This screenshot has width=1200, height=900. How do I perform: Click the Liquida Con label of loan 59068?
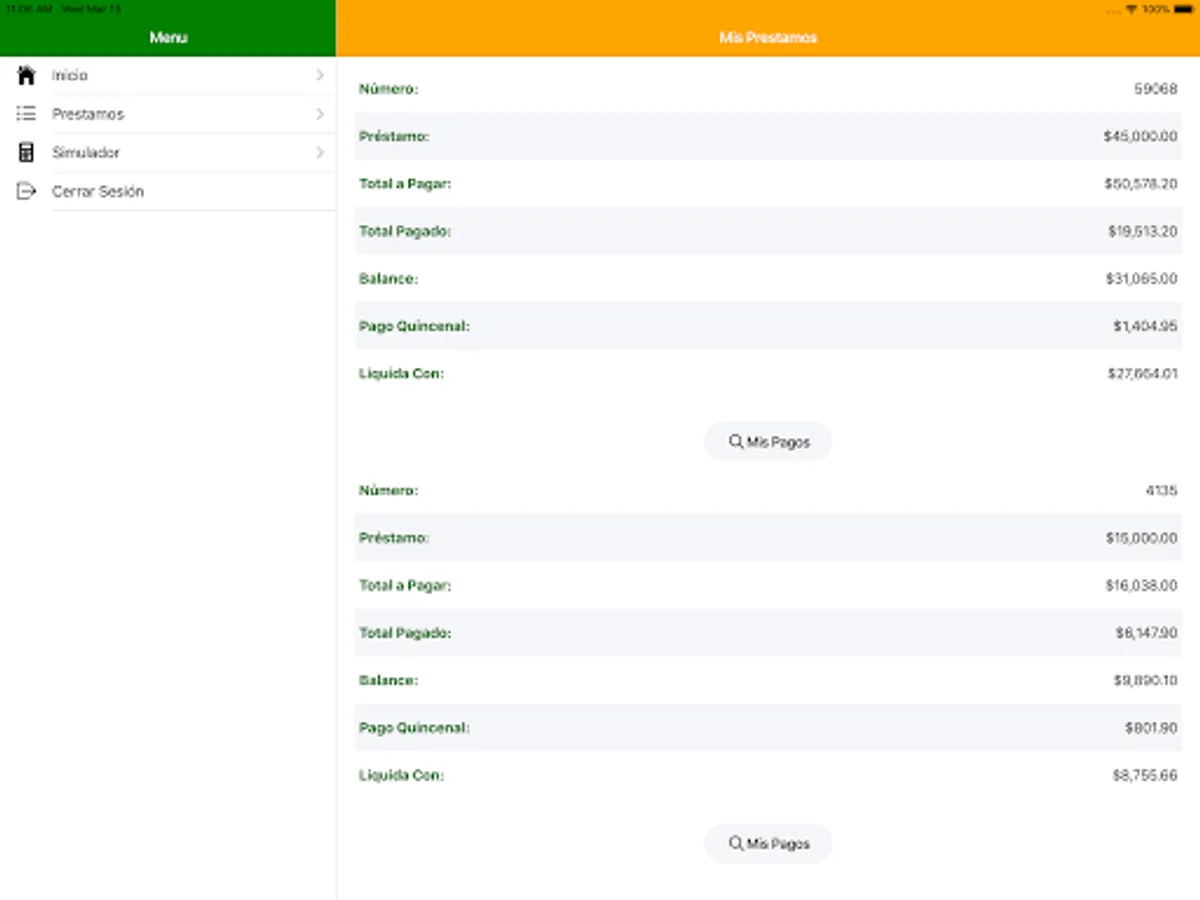click(401, 374)
